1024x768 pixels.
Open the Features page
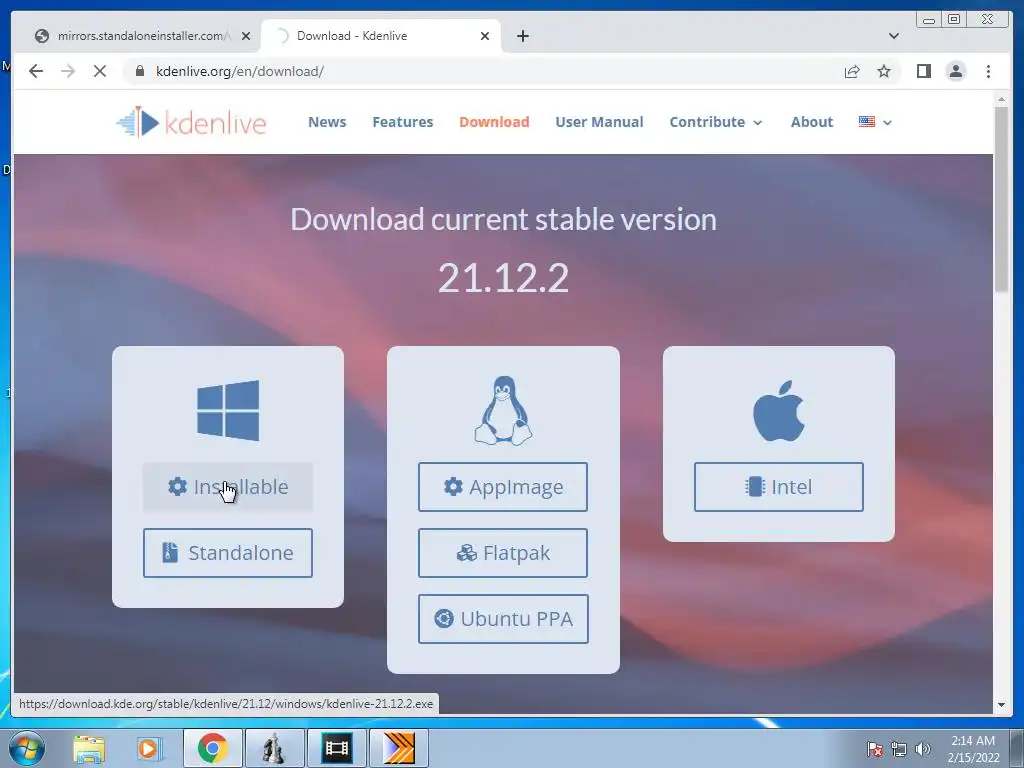coord(402,122)
